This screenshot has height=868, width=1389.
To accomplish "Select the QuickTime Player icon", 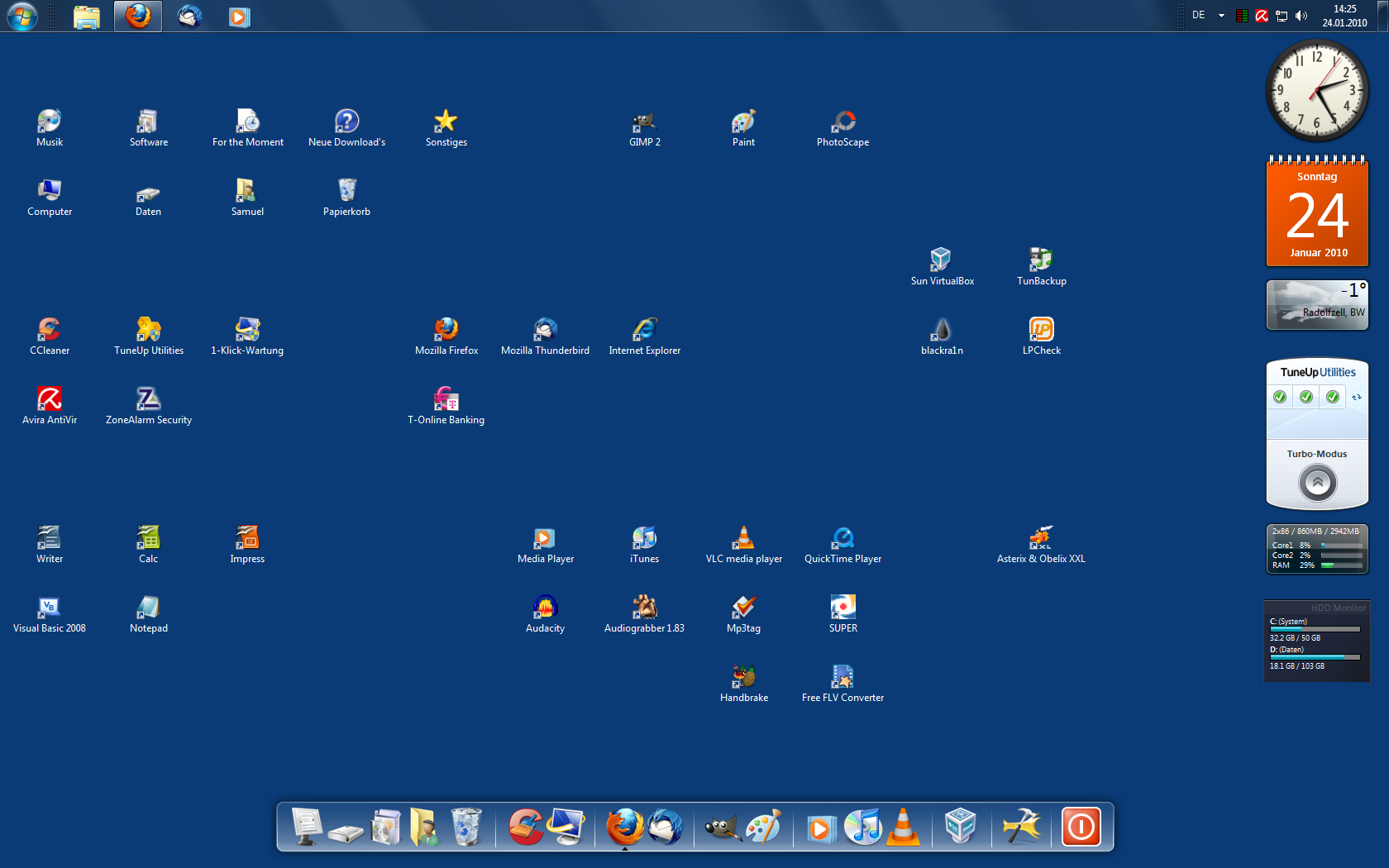I will click(843, 545).
